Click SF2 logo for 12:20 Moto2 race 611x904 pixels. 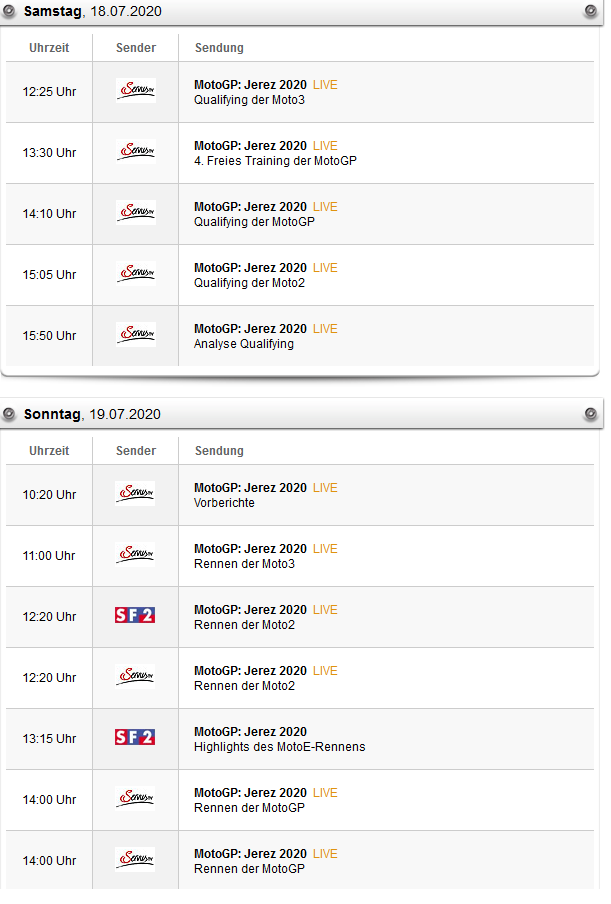coord(135,616)
